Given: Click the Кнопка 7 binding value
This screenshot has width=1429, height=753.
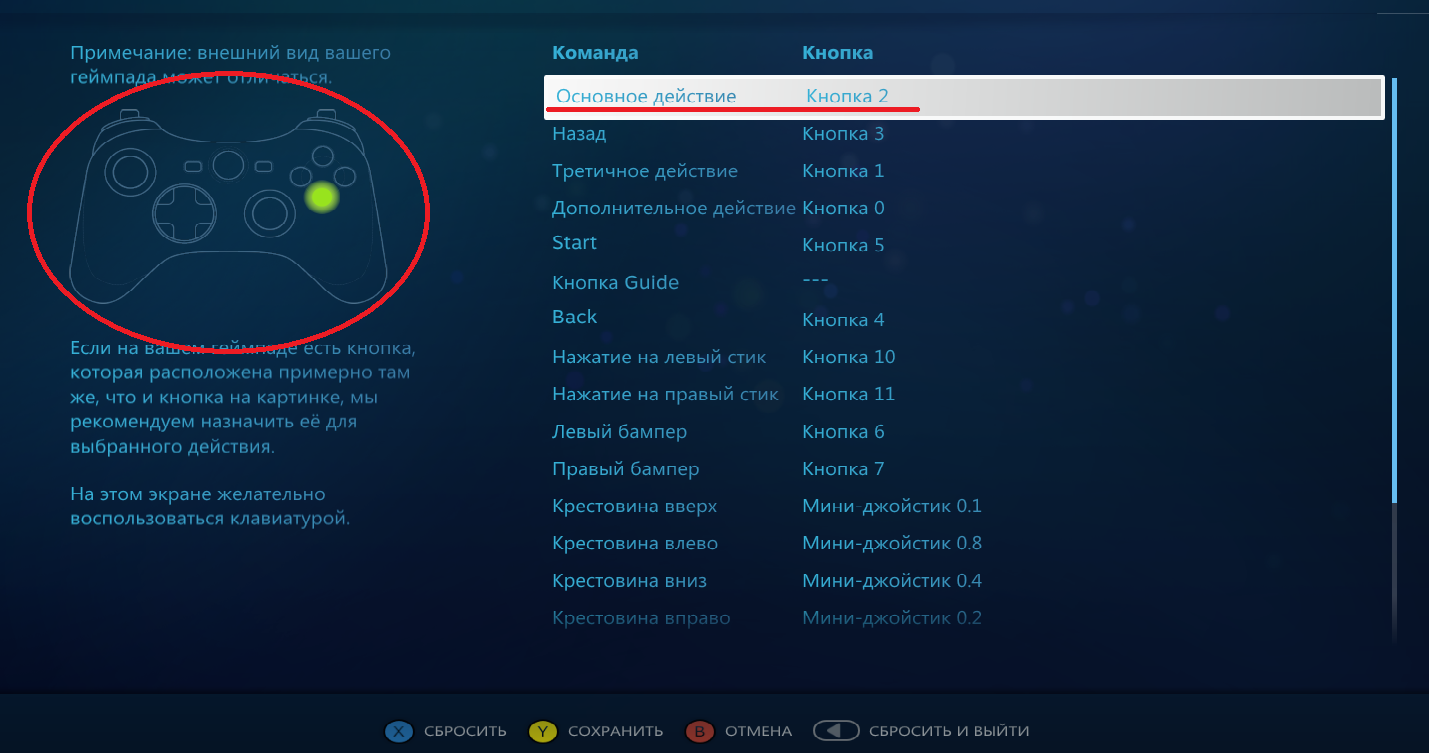Looking at the screenshot, I should [x=843, y=469].
